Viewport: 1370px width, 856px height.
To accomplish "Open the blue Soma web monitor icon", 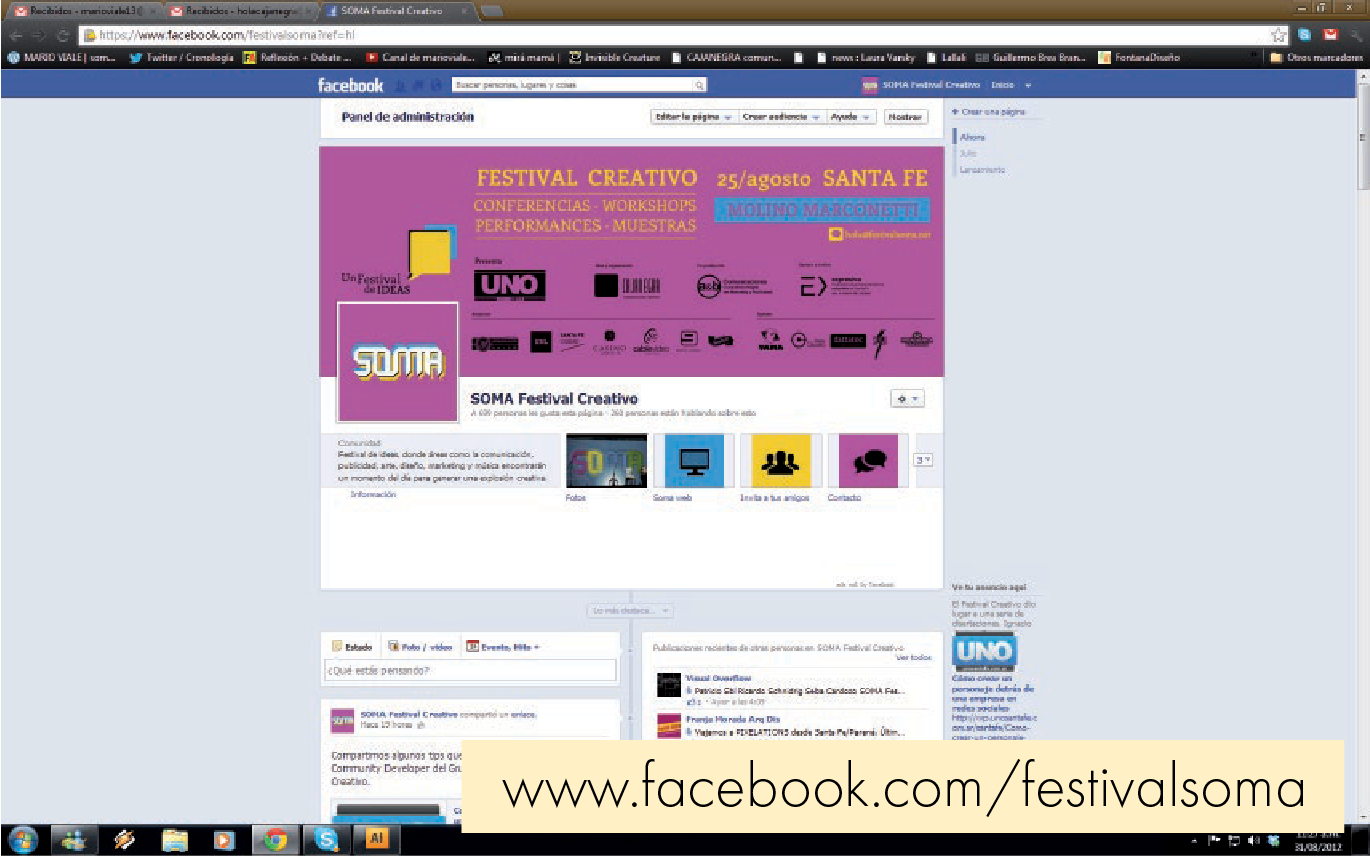I will [693, 460].
